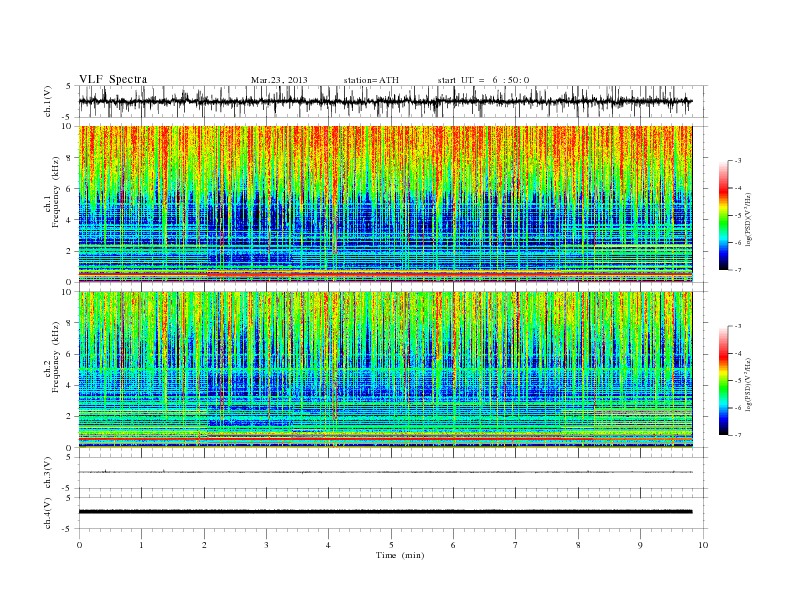Click the "6" kHz tick of ch.2 spectrogram
This screenshot has height=612, width=792.
70,354
